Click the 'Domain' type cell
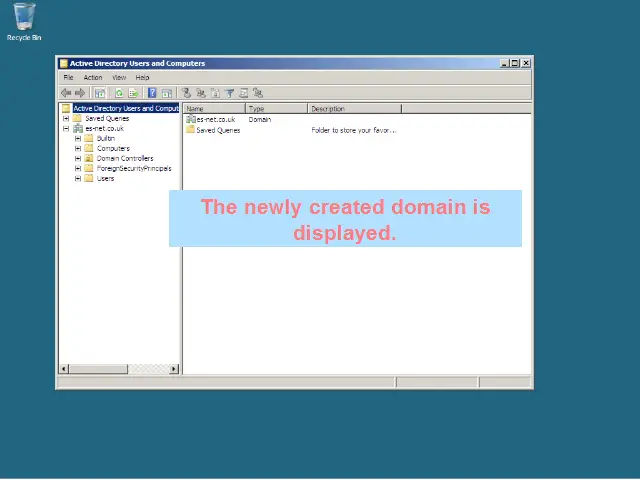Screen dimensions: 640x480 (x=260, y=119)
